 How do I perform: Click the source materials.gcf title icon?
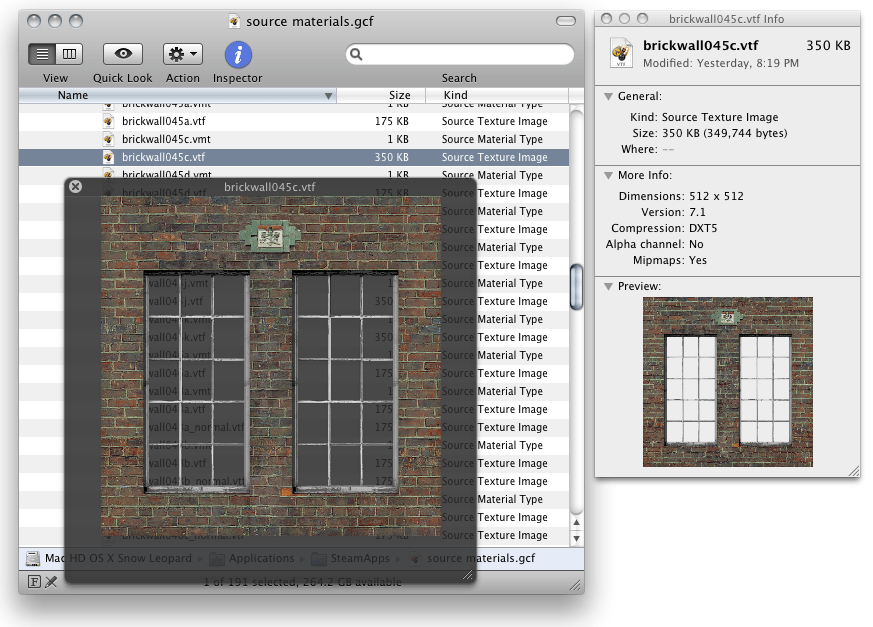coord(234,21)
